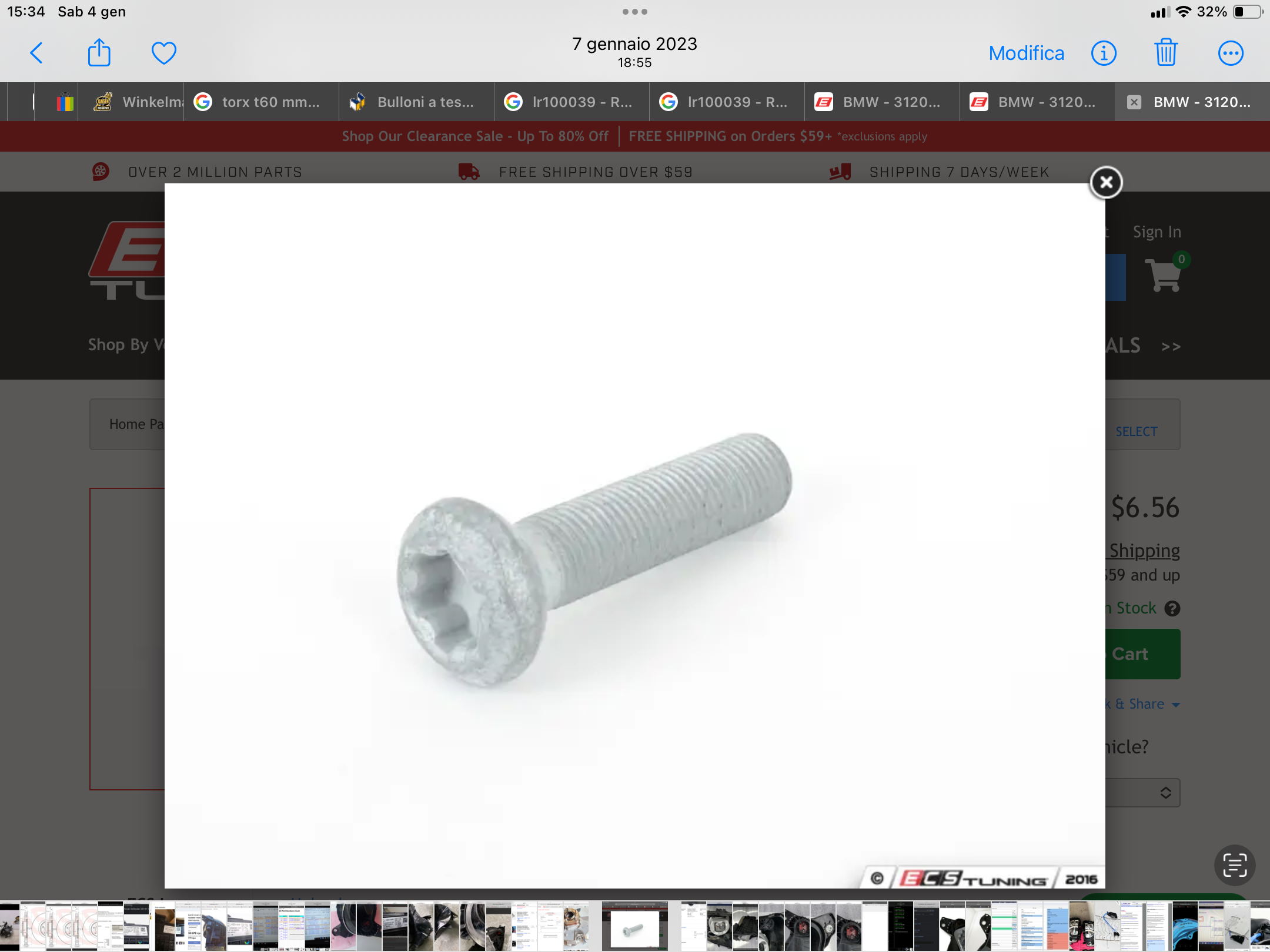Select bolt thumbnail in photo strip
Image resolution: width=1270 pixels, height=952 pixels.
635,926
